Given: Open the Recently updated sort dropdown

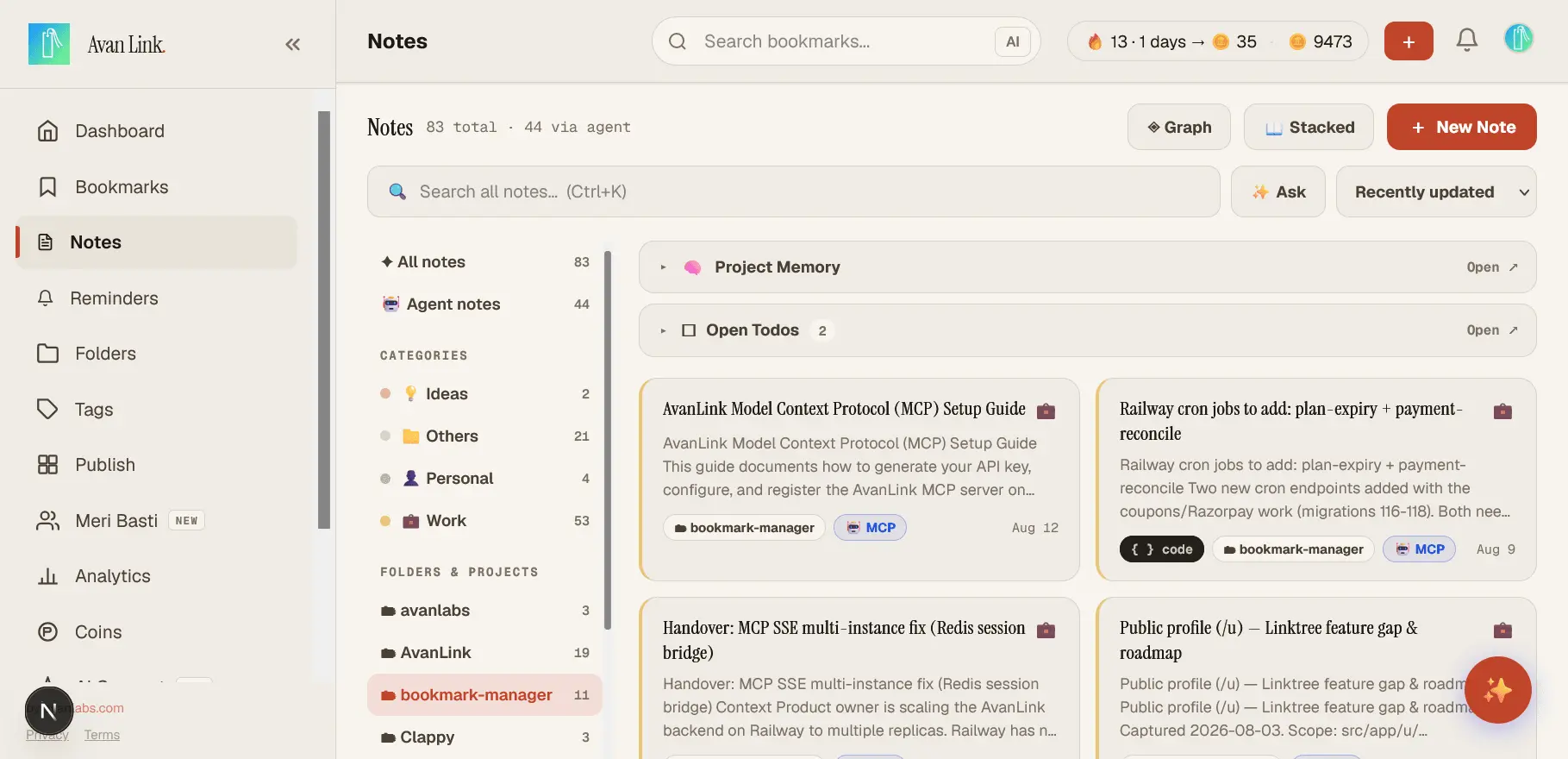Looking at the screenshot, I should point(1436,191).
